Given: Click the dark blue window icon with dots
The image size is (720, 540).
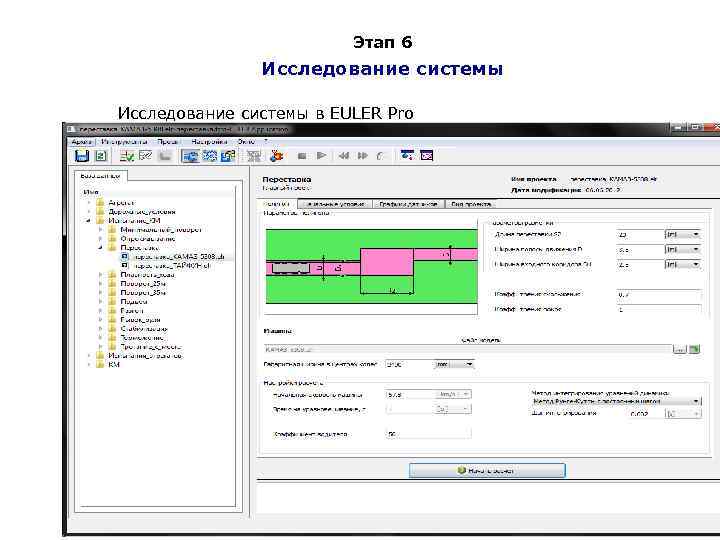Looking at the screenshot, I should point(407,155).
